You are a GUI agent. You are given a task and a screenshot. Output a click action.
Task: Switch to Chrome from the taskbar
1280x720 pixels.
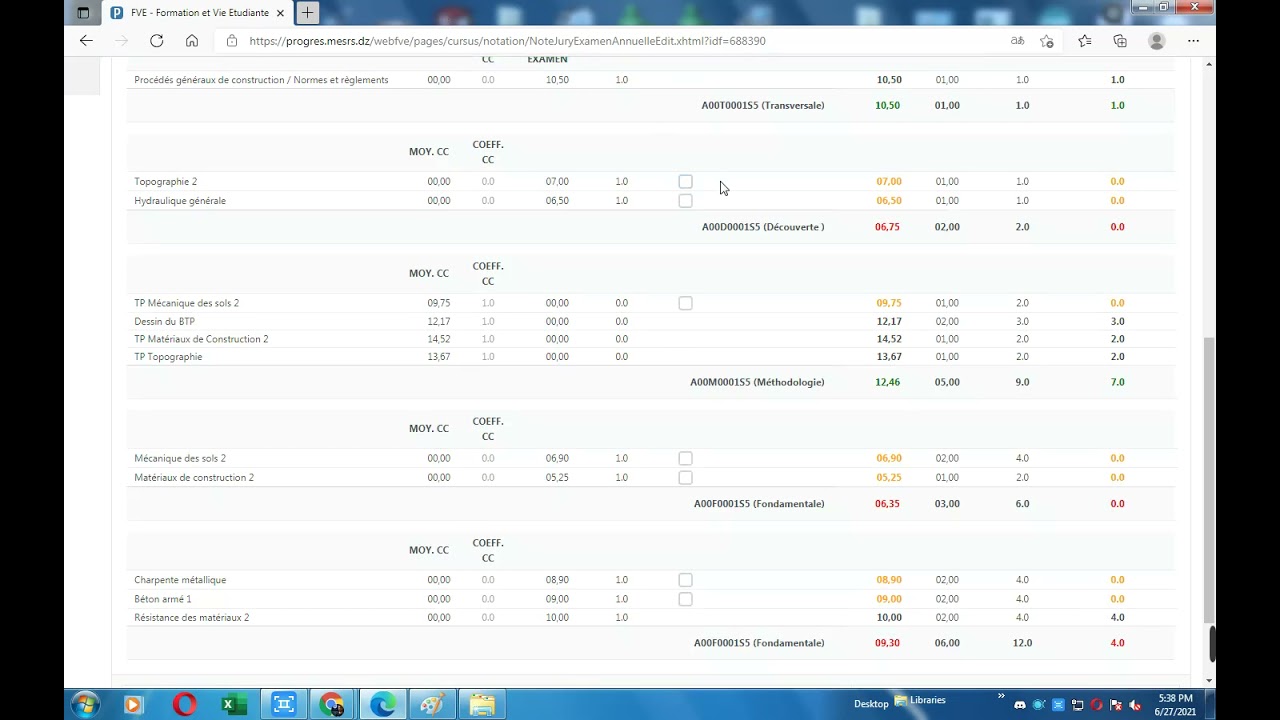click(x=332, y=705)
